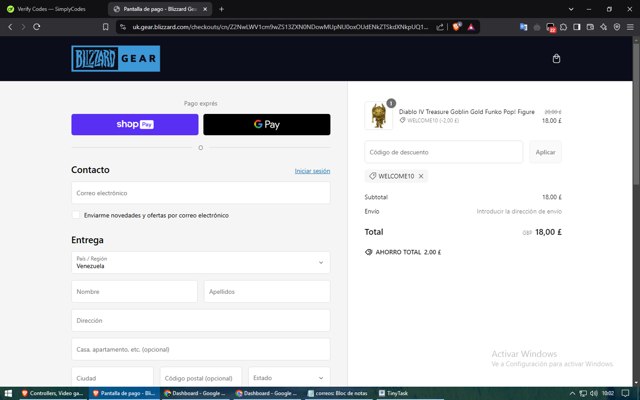Click the Correo electrónico field

[x=200, y=193]
